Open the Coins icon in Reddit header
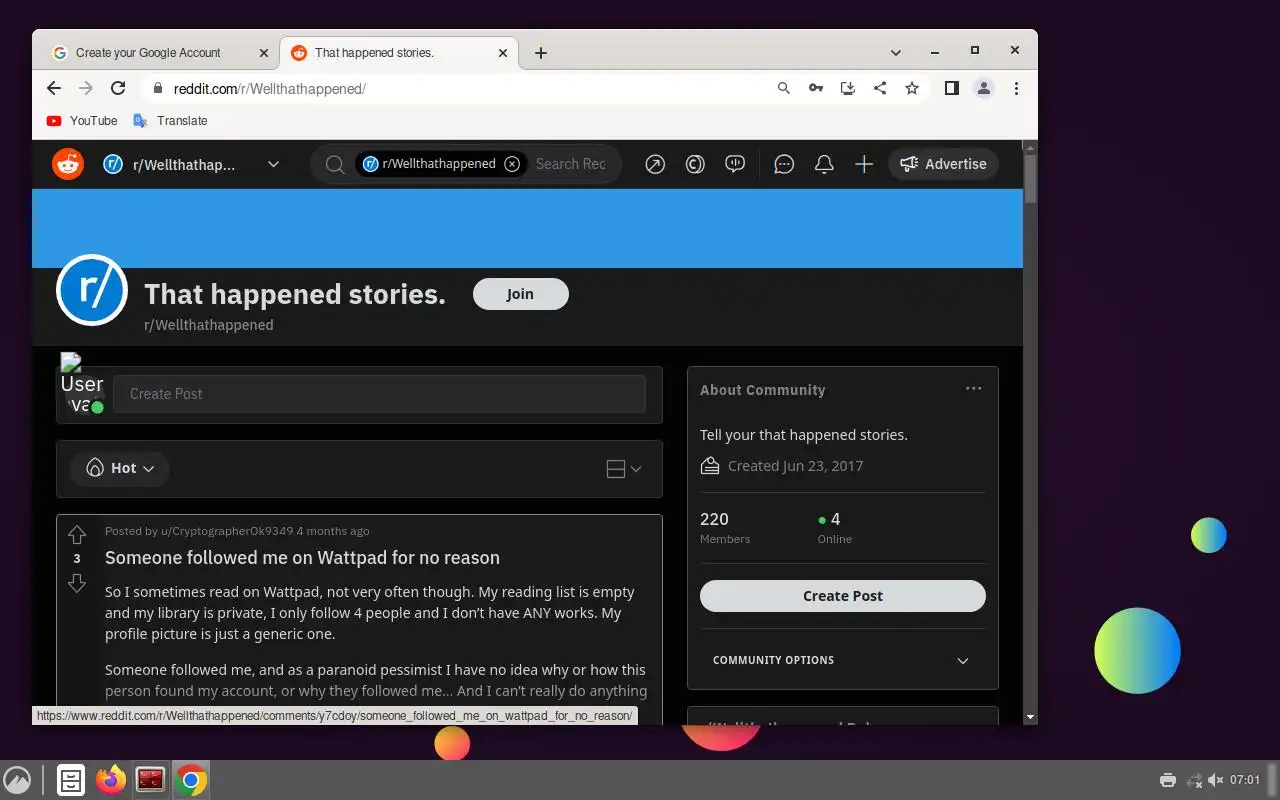The height and width of the screenshot is (800, 1280). 695,164
